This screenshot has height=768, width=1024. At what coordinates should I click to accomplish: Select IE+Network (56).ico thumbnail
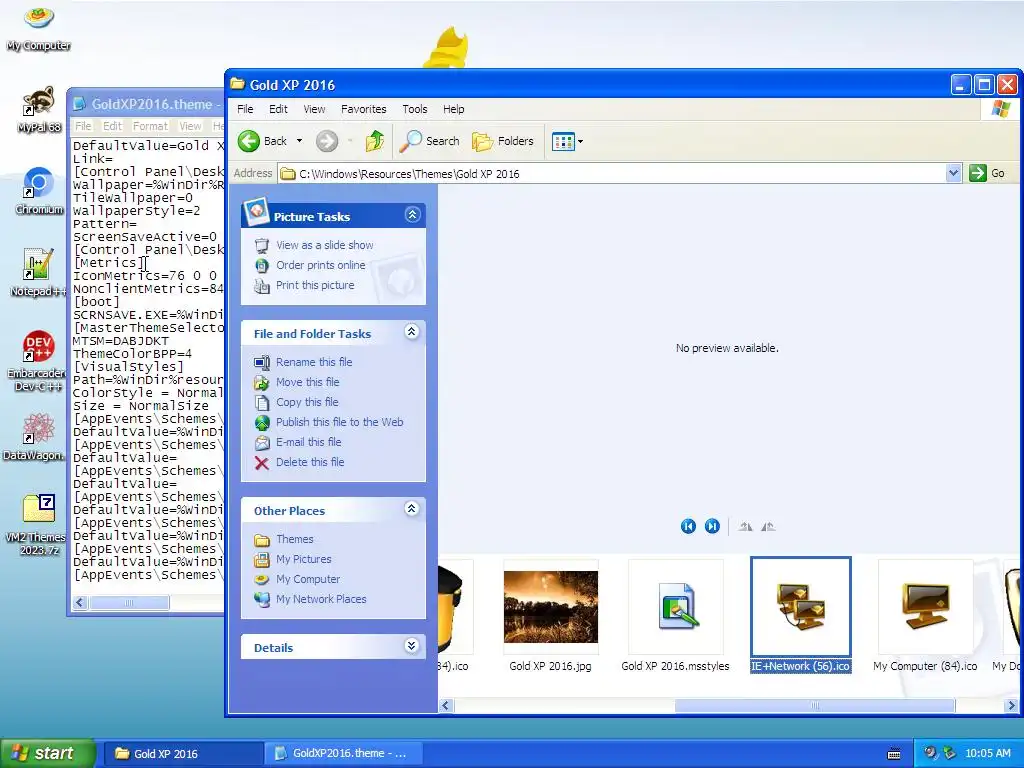(801, 607)
